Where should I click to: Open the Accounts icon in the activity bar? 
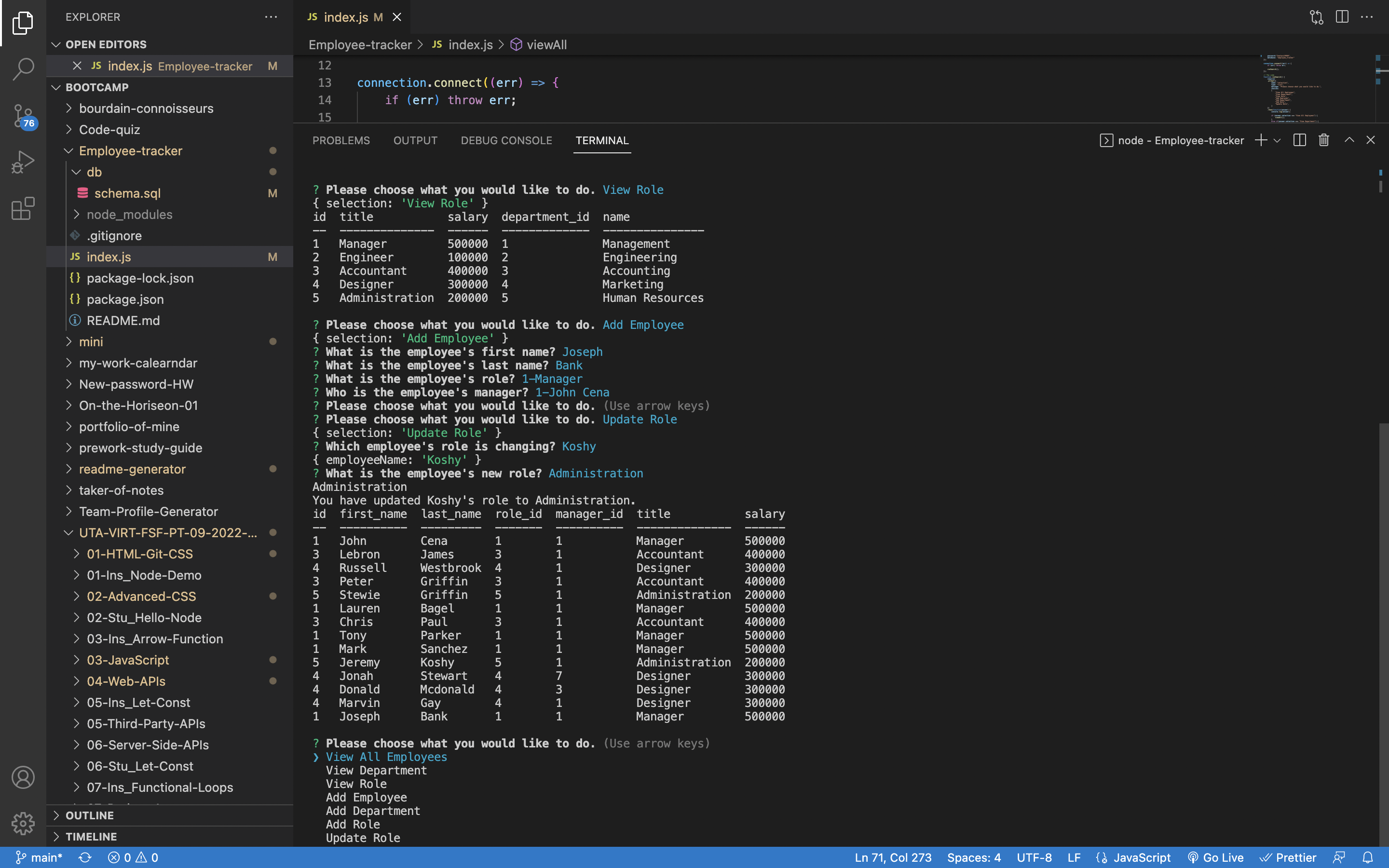23,777
